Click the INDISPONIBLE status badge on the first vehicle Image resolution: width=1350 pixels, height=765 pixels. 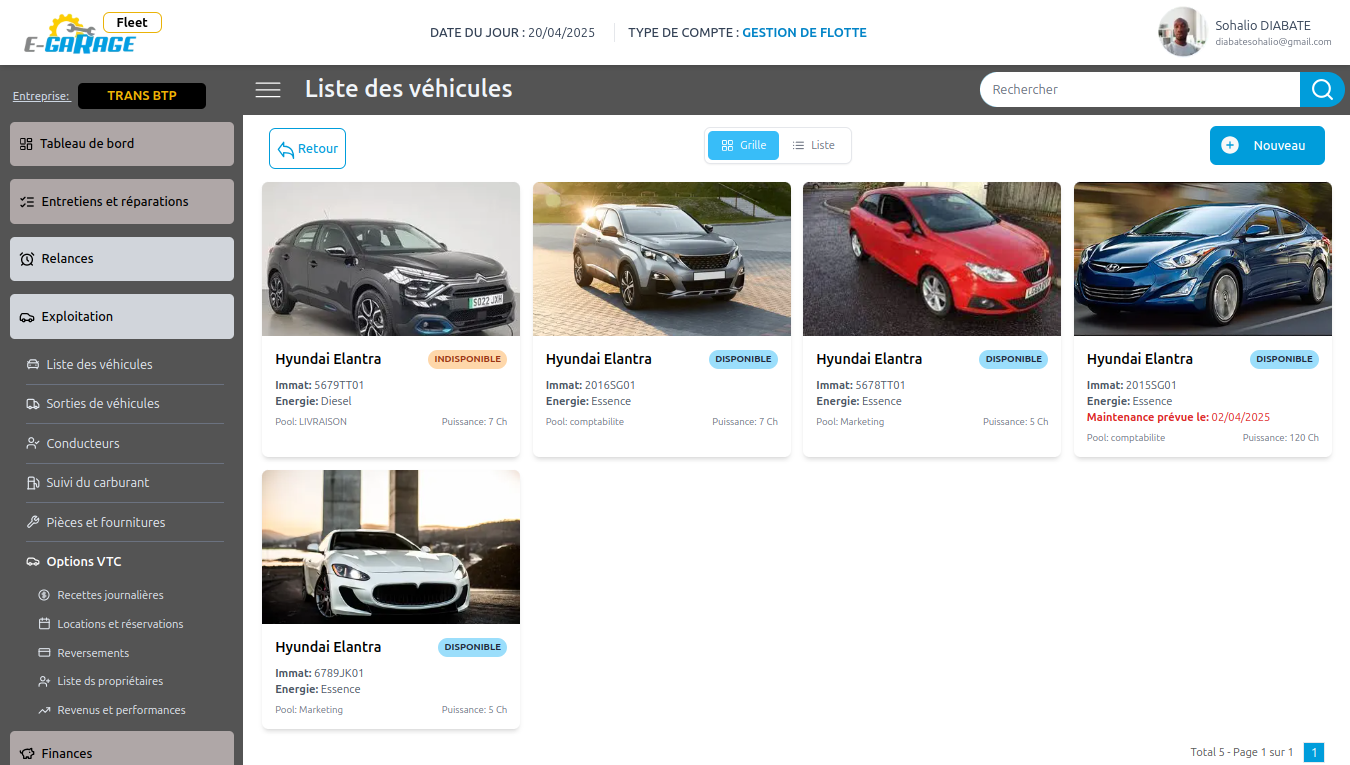point(467,359)
